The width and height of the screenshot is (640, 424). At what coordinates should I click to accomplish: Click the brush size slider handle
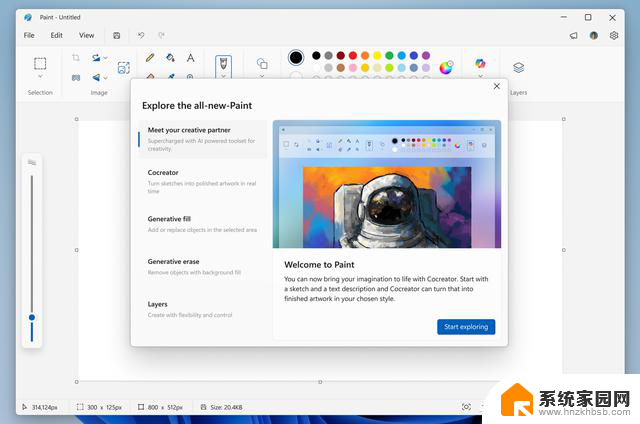point(32,317)
